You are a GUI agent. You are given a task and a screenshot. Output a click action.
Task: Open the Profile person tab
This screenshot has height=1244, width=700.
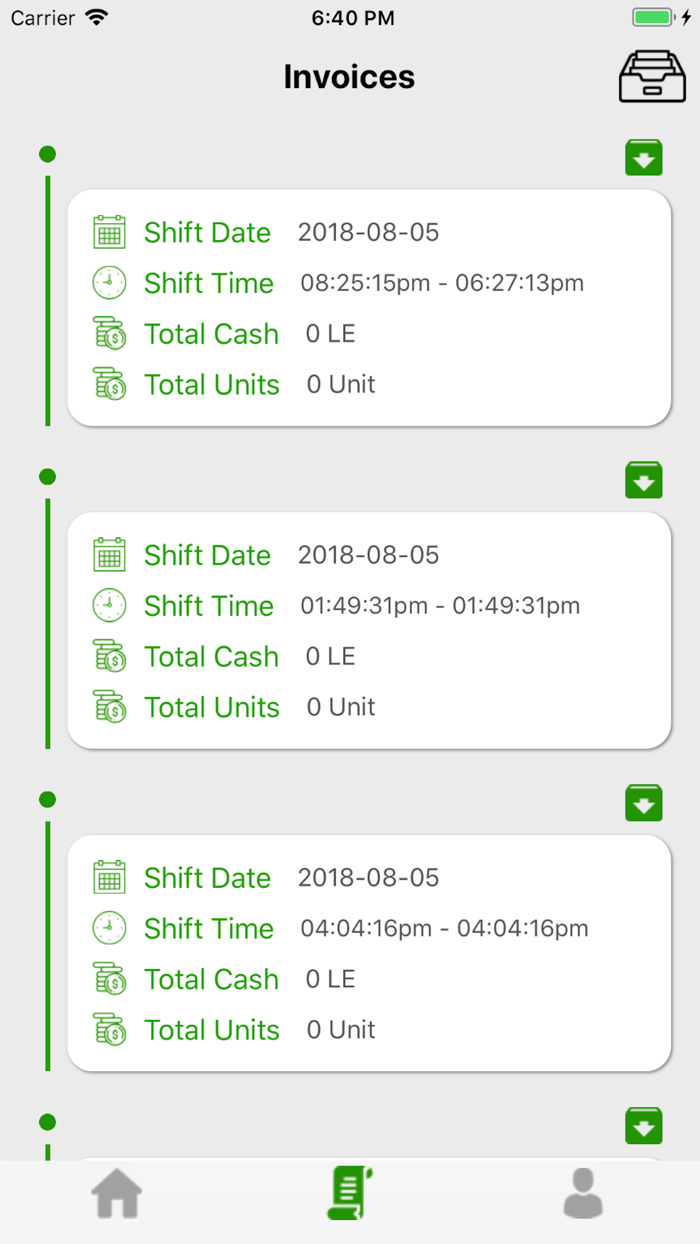click(583, 1193)
